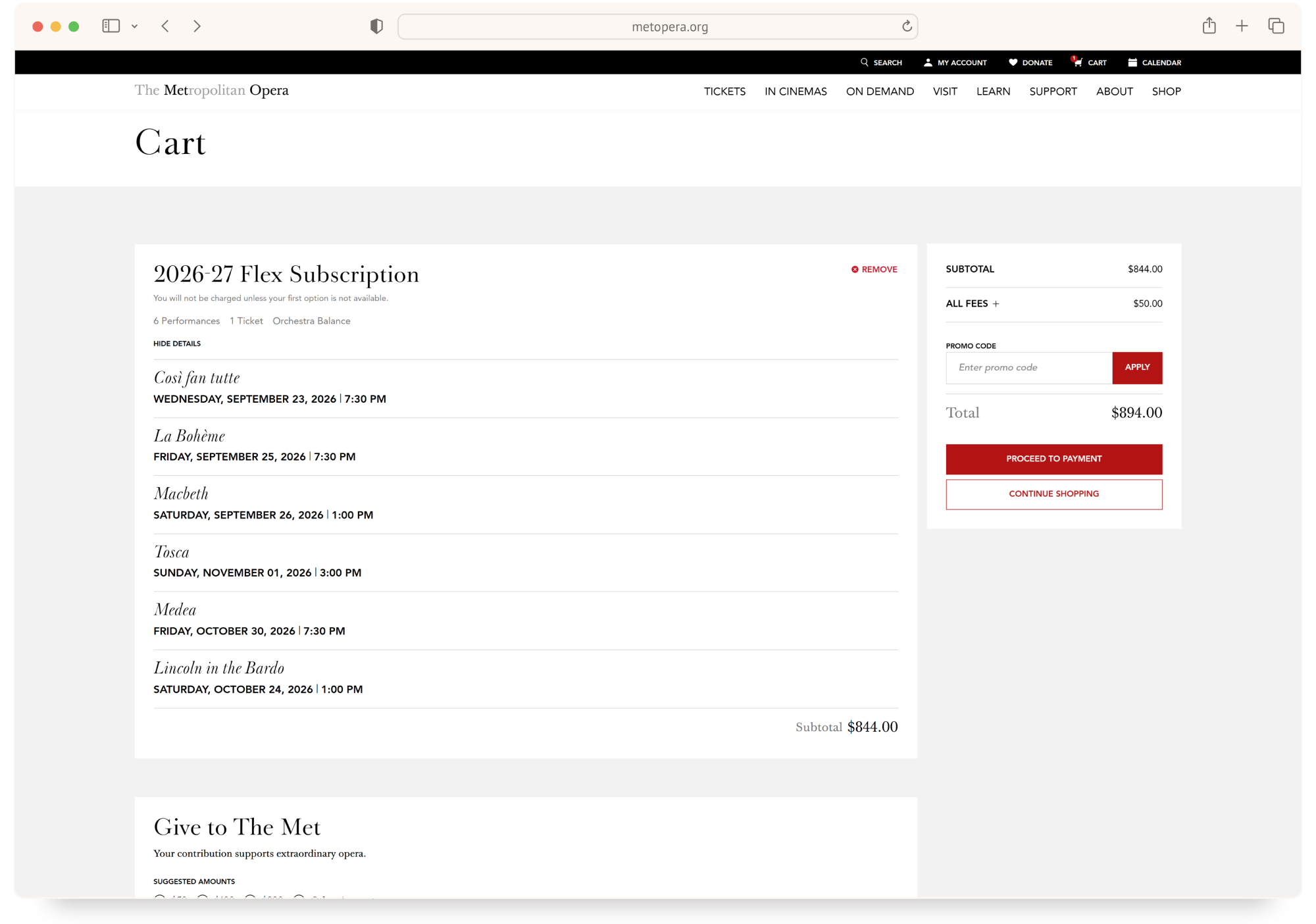Screen dimensions: 1316x924
Task: Click the Orchestra Balance seating label
Action: [311, 321]
